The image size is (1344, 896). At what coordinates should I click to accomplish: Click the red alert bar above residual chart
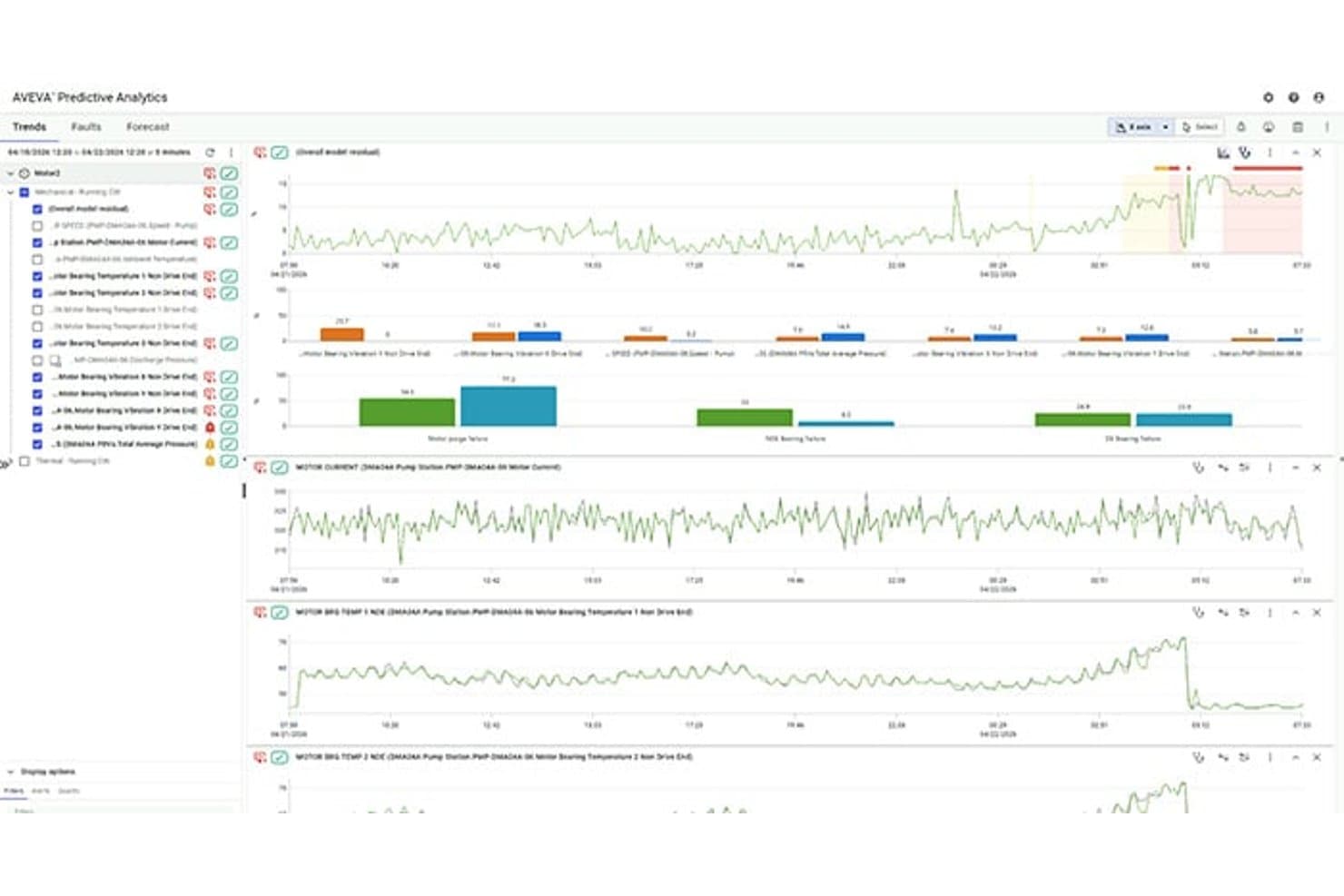click(x=1268, y=168)
